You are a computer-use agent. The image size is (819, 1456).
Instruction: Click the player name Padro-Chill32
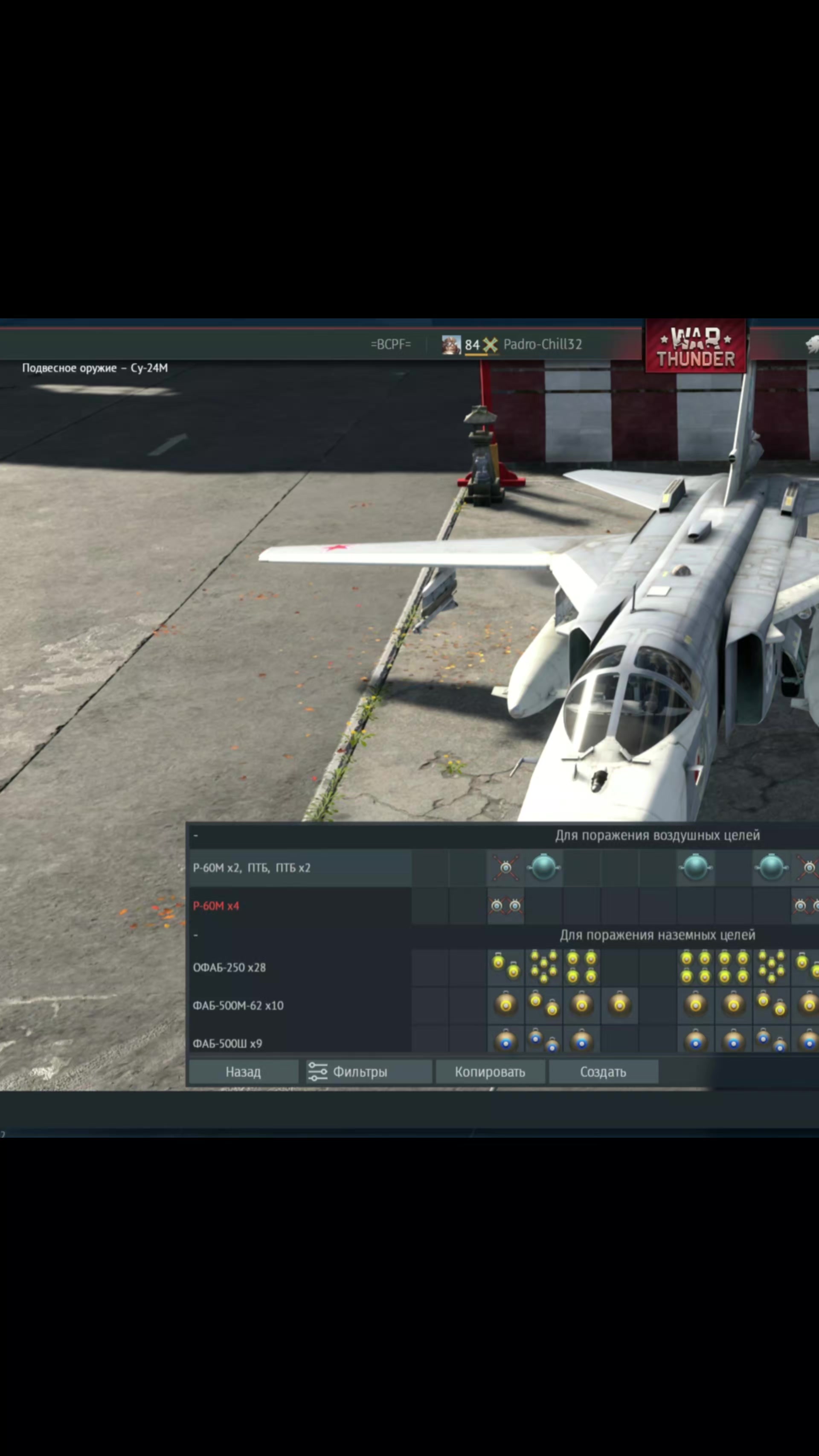click(x=542, y=344)
